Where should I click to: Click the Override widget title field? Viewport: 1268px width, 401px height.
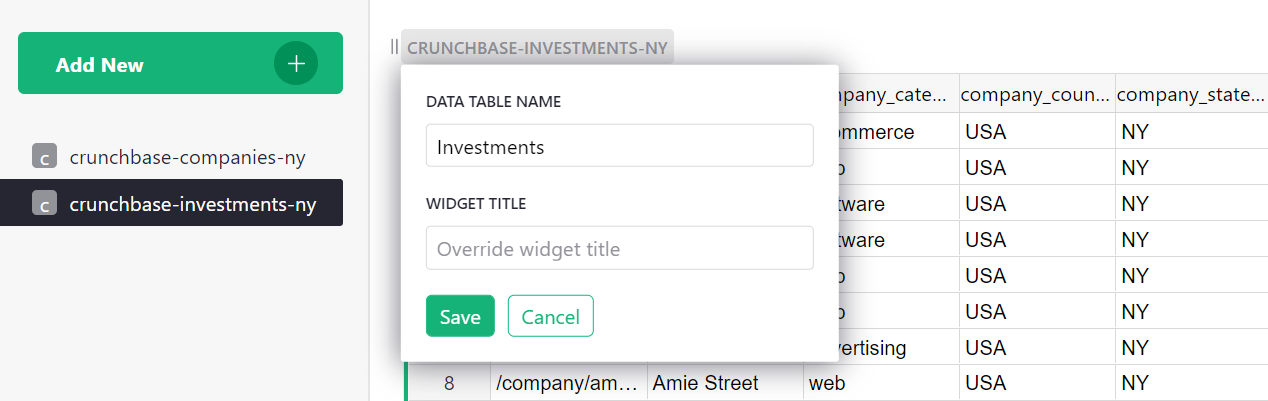coord(619,248)
